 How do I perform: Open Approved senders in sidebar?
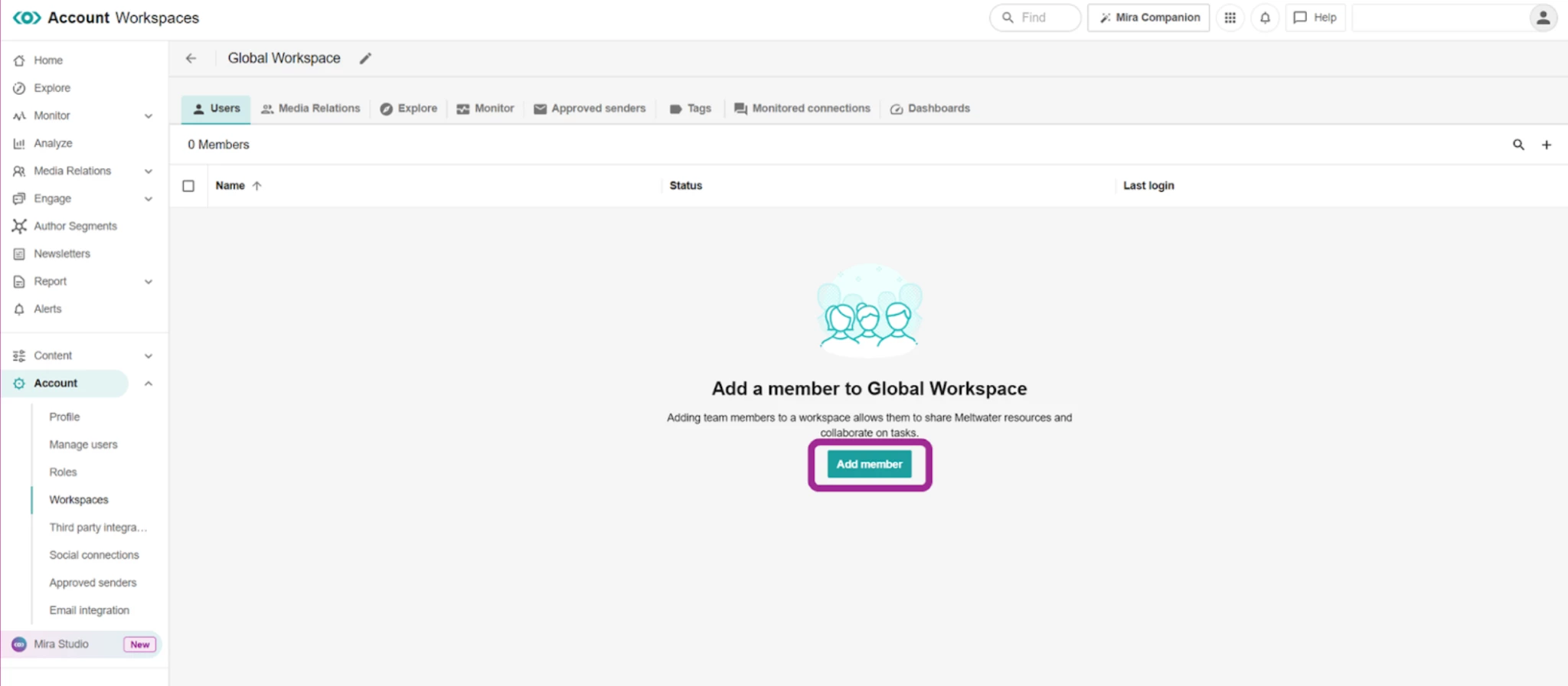[x=93, y=583]
